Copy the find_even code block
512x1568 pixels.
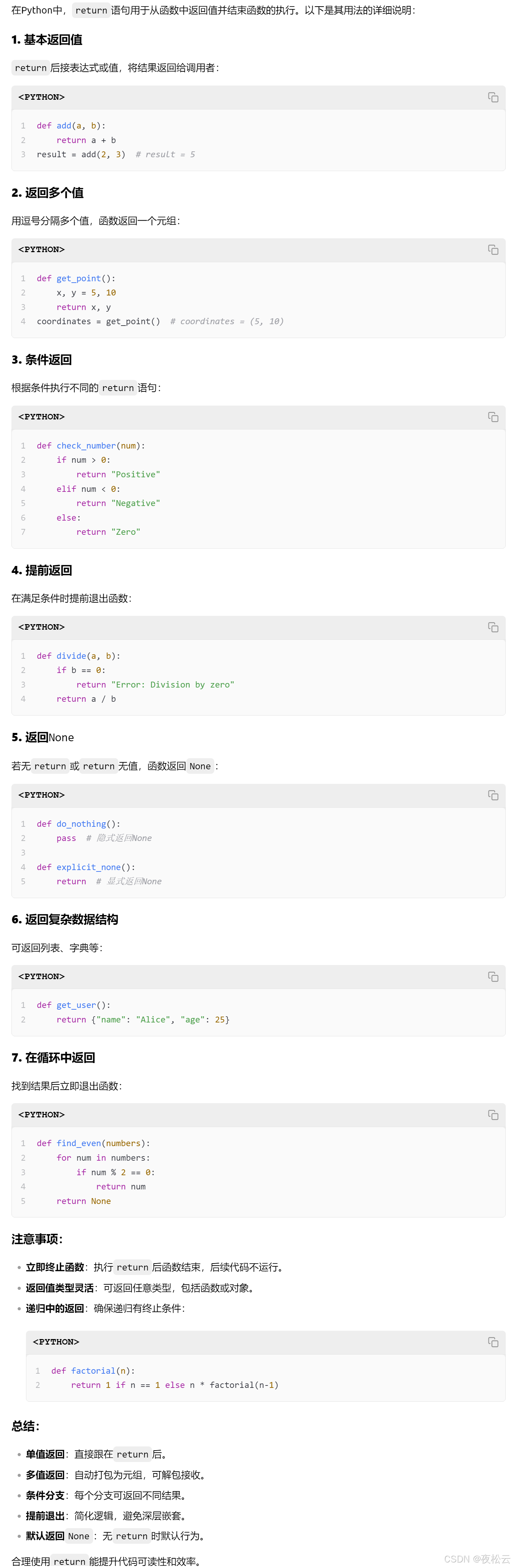tap(493, 1115)
